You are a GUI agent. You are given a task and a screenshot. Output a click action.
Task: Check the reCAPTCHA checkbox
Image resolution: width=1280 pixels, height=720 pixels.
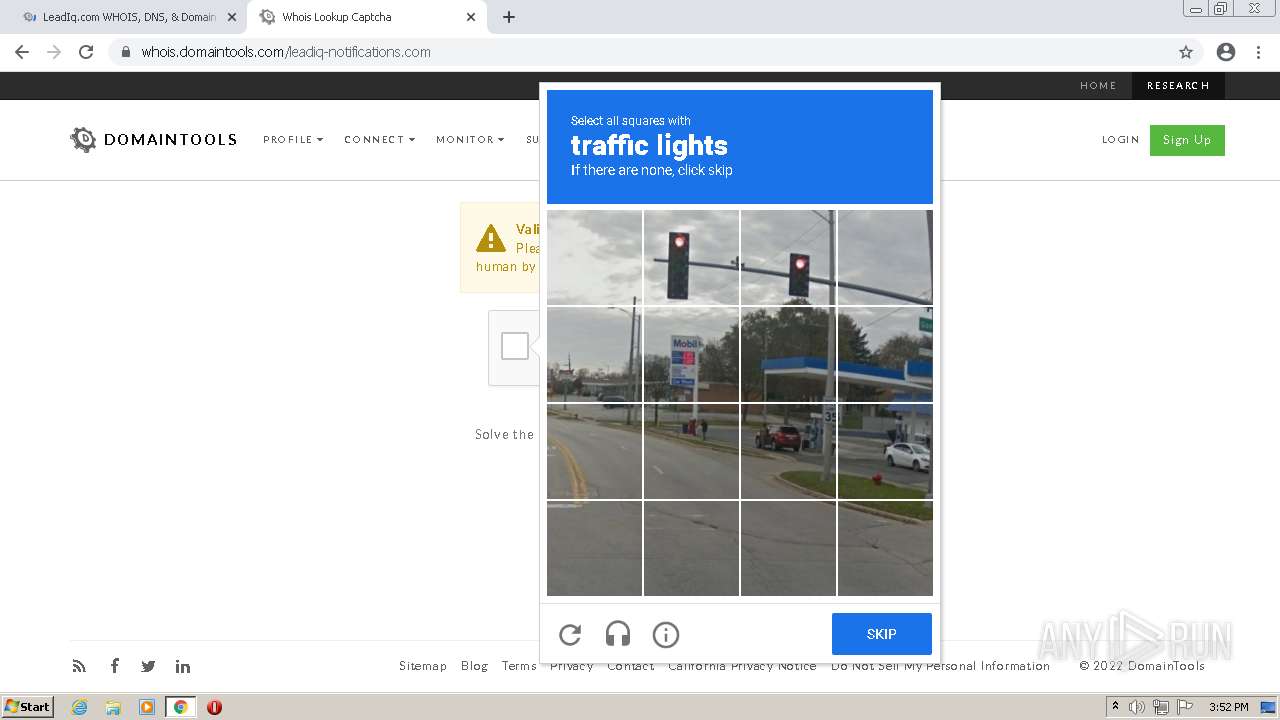click(515, 346)
